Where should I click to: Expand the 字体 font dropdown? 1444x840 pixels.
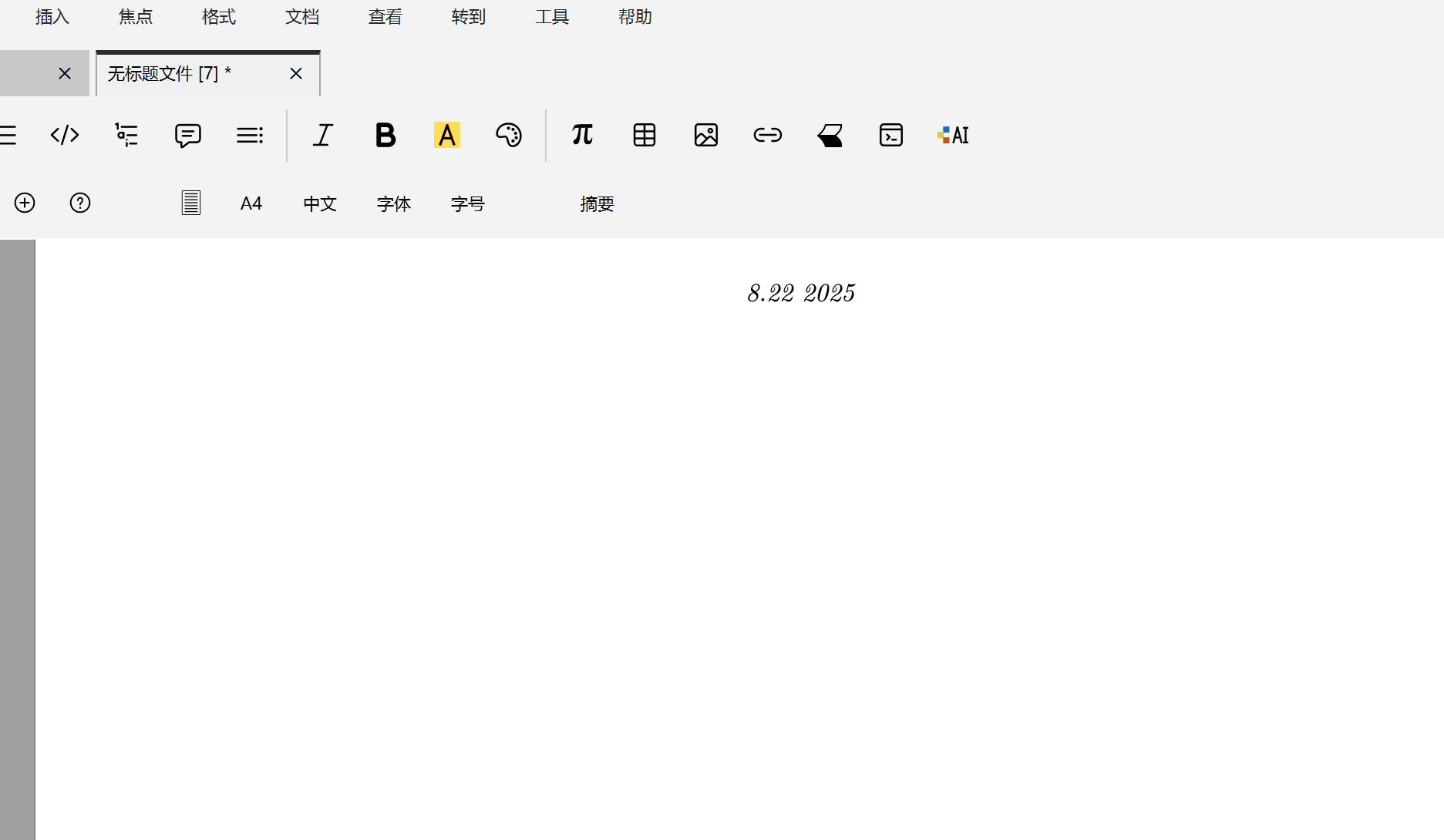coord(394,203)
